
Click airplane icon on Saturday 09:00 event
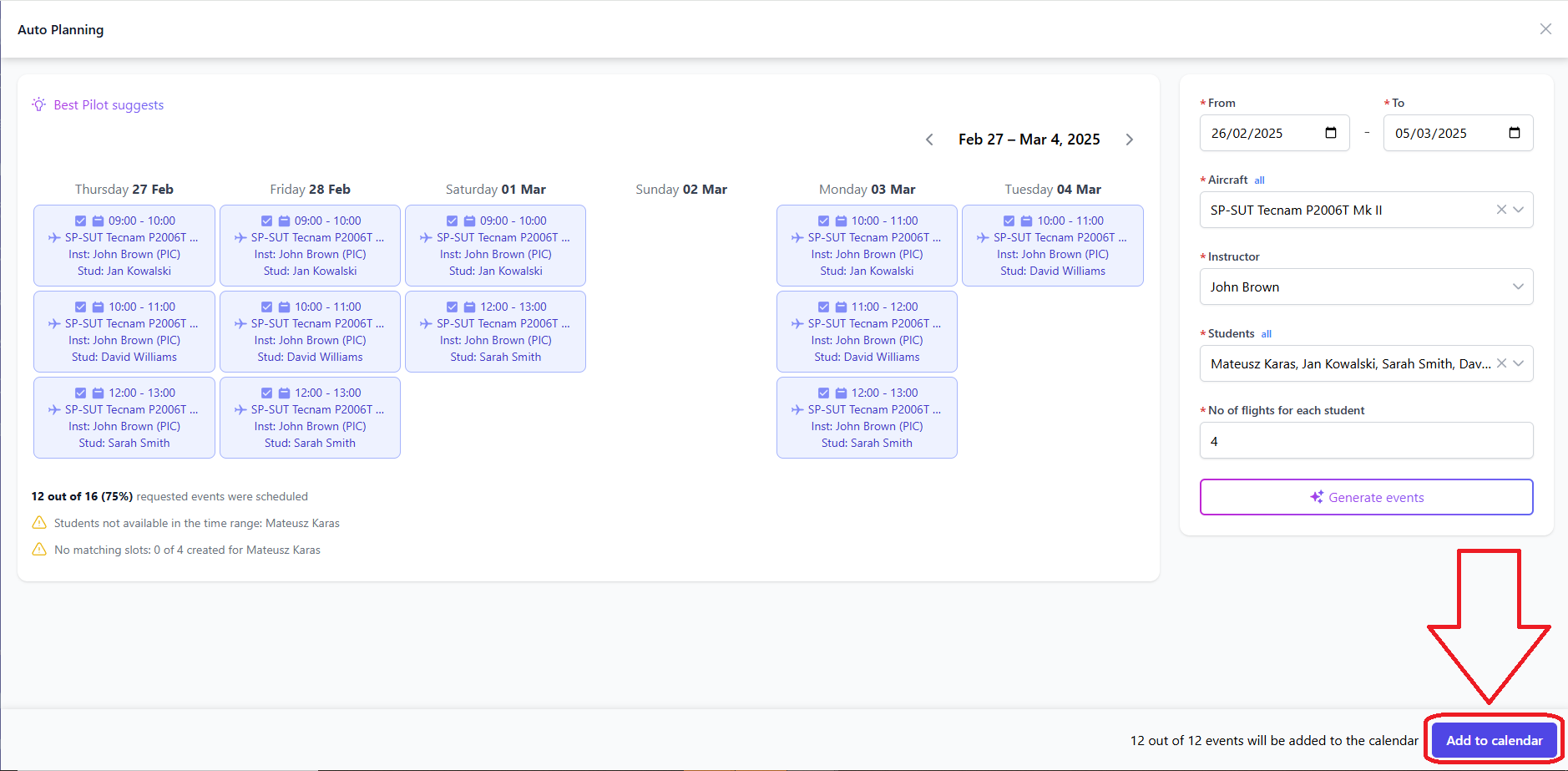(x=426, y=237)
